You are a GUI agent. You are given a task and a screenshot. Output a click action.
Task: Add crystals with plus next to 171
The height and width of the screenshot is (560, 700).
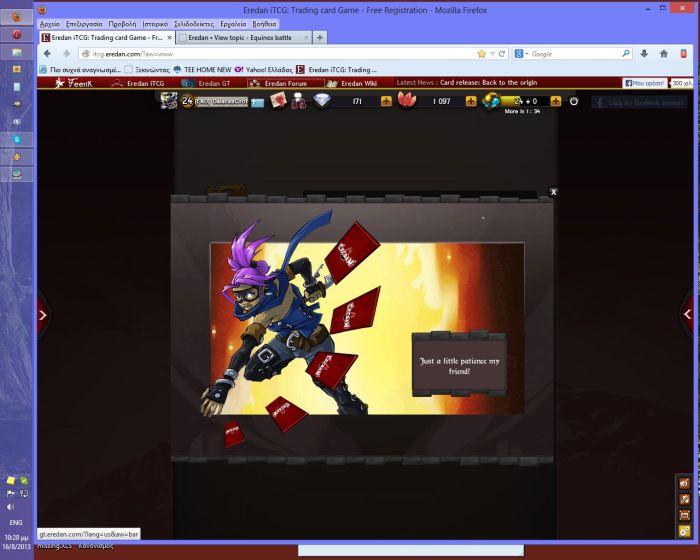click(386, 101)
